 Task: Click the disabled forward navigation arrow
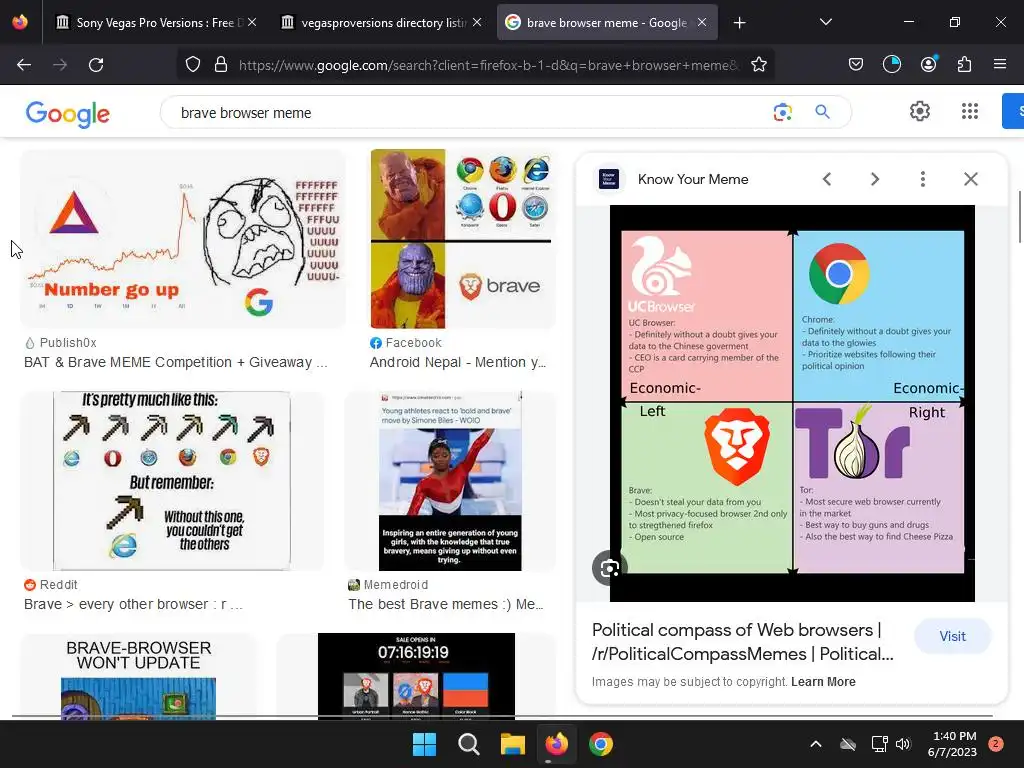point(60,65)
